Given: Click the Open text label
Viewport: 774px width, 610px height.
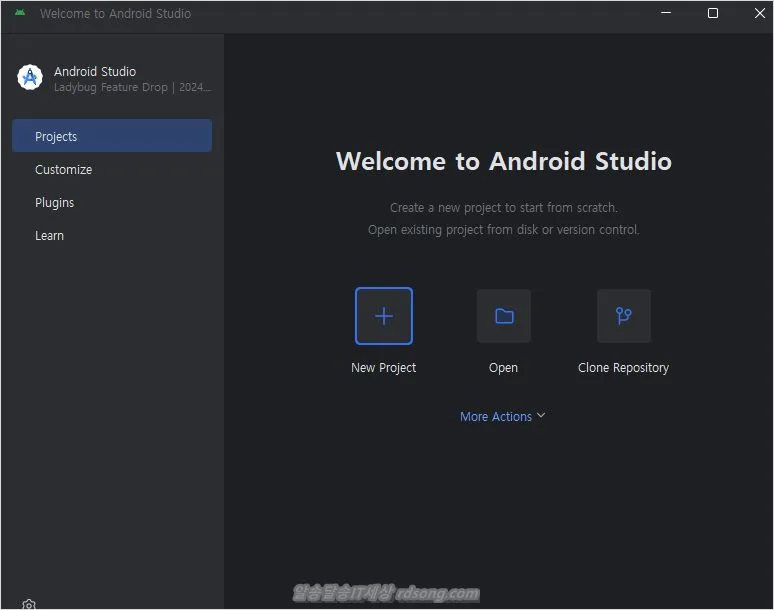Looking at the screenshot, I should (503, 368).
